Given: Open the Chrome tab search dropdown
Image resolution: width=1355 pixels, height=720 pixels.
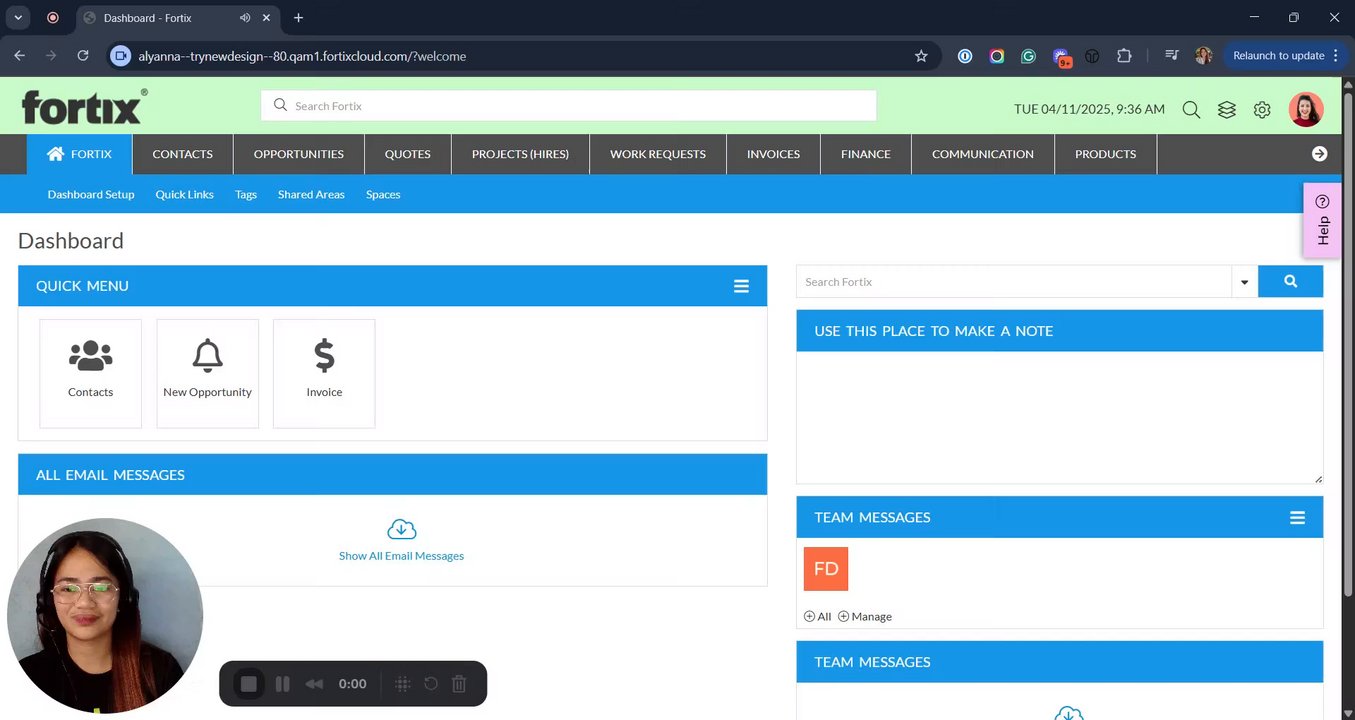Looking at the screenshot, I should (17, 18).
